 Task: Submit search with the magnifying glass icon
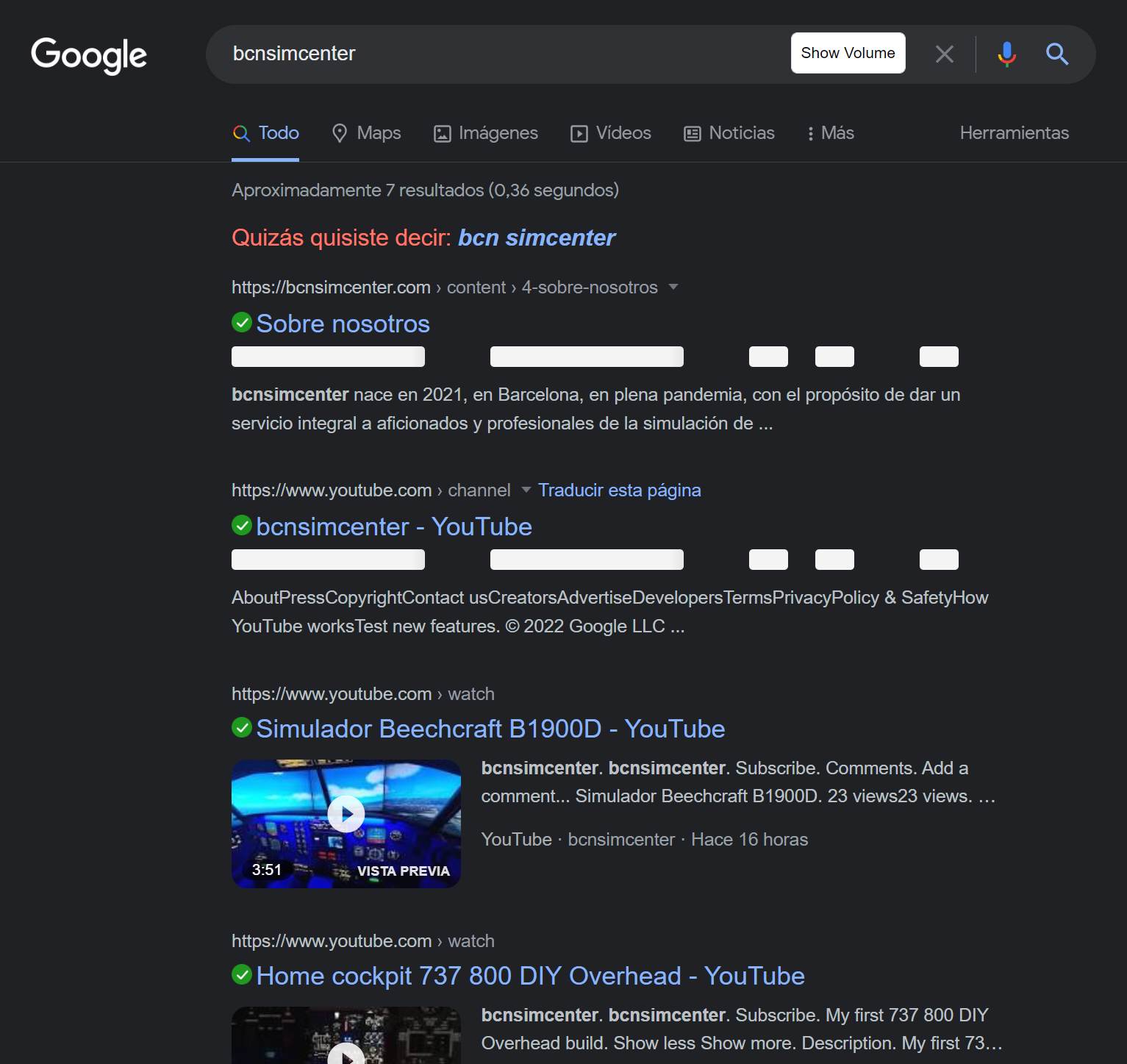pos(1057,54)
